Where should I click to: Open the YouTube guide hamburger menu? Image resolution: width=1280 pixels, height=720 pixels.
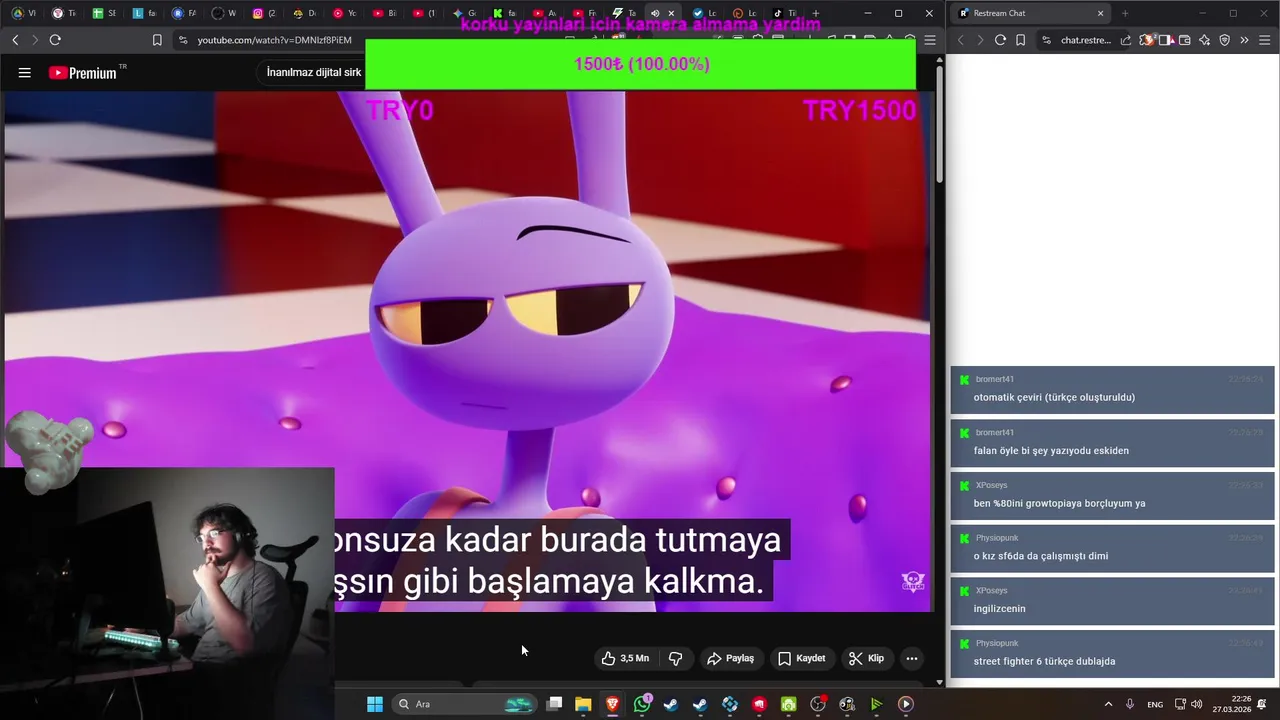click(25, 72)
